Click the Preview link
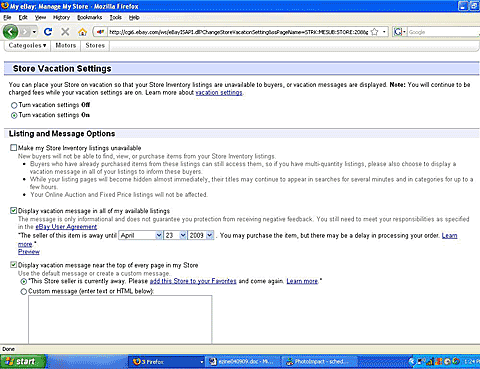The image size is (480, 369). coord(29,252)
